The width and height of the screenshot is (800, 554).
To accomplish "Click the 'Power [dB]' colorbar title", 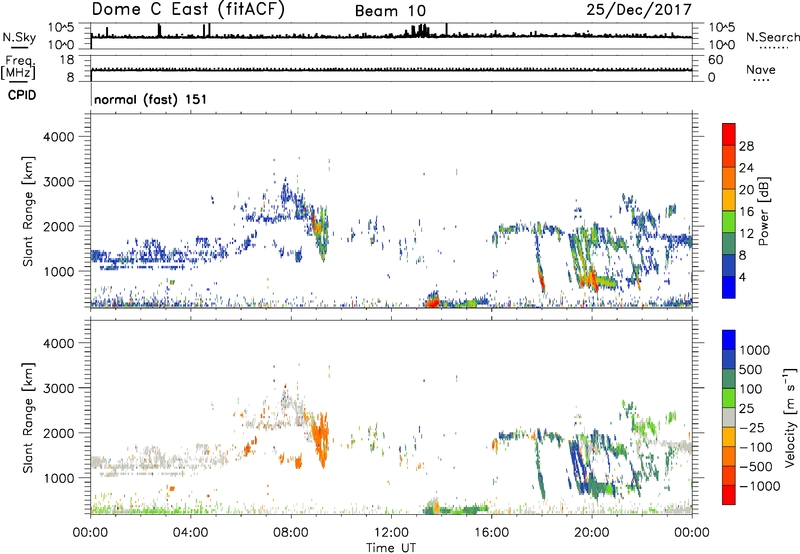I will [763, 211].
